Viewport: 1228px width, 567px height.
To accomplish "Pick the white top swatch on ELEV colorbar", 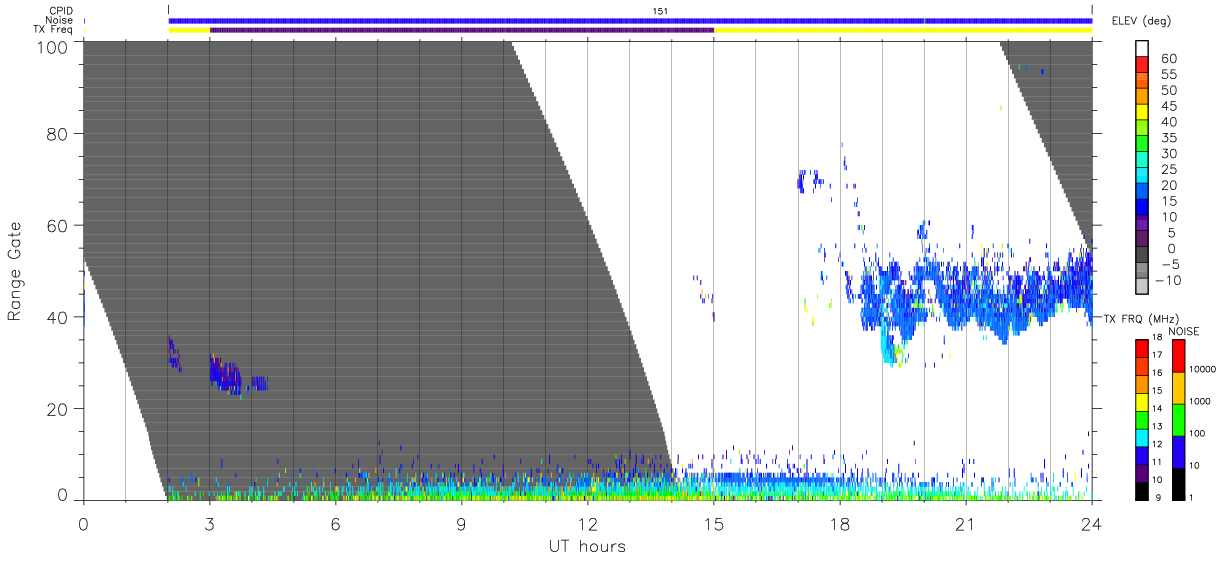I will 1143,49.
